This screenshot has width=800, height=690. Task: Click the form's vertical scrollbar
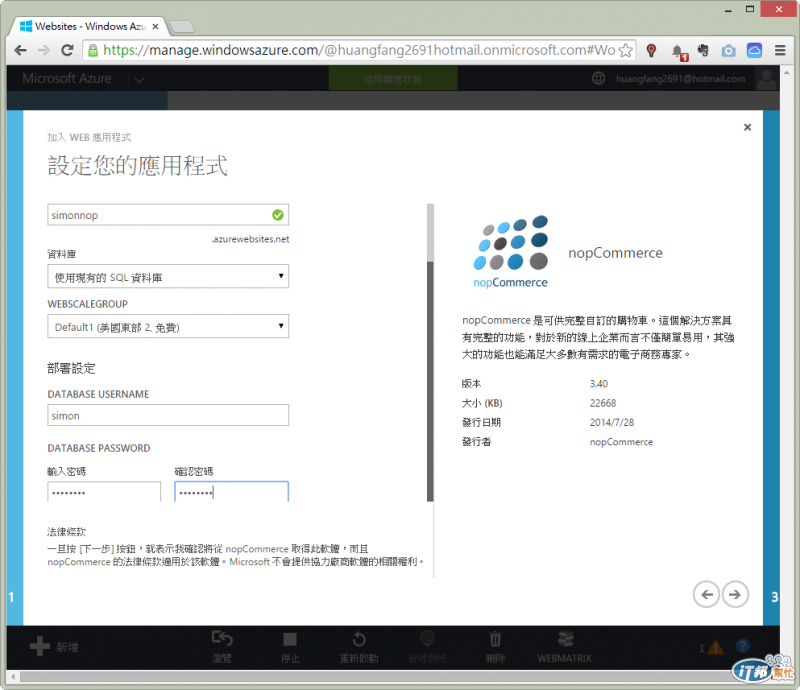click(430, 352)
